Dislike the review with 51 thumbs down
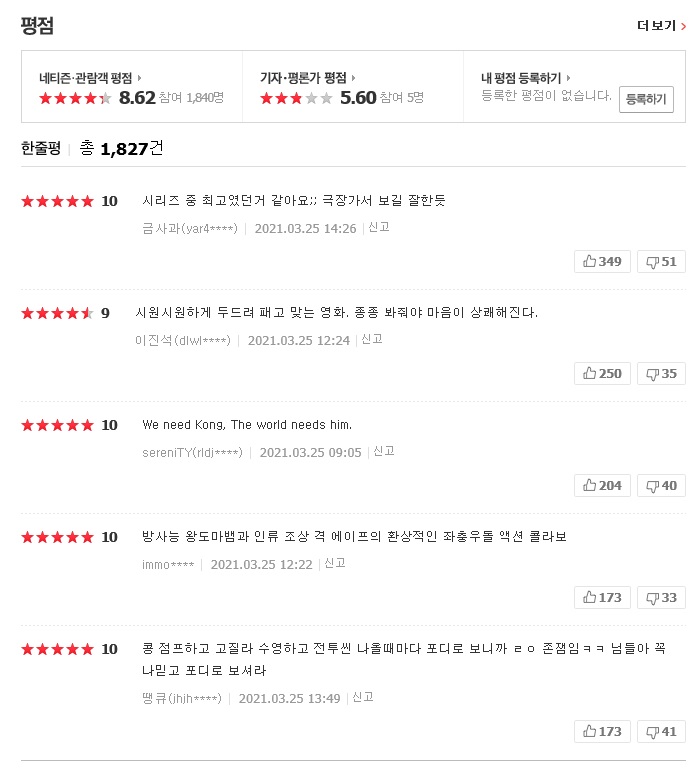Screen dimensions: 700x773 (661, 261)
